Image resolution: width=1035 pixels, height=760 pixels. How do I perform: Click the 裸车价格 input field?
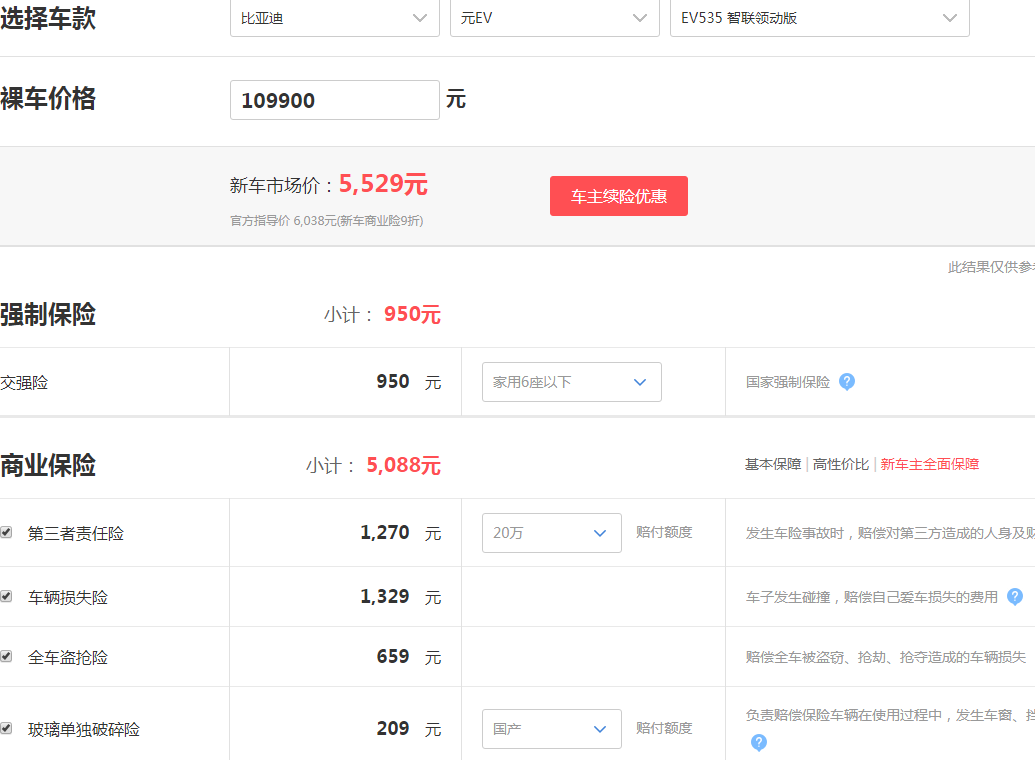click(335, 100)
